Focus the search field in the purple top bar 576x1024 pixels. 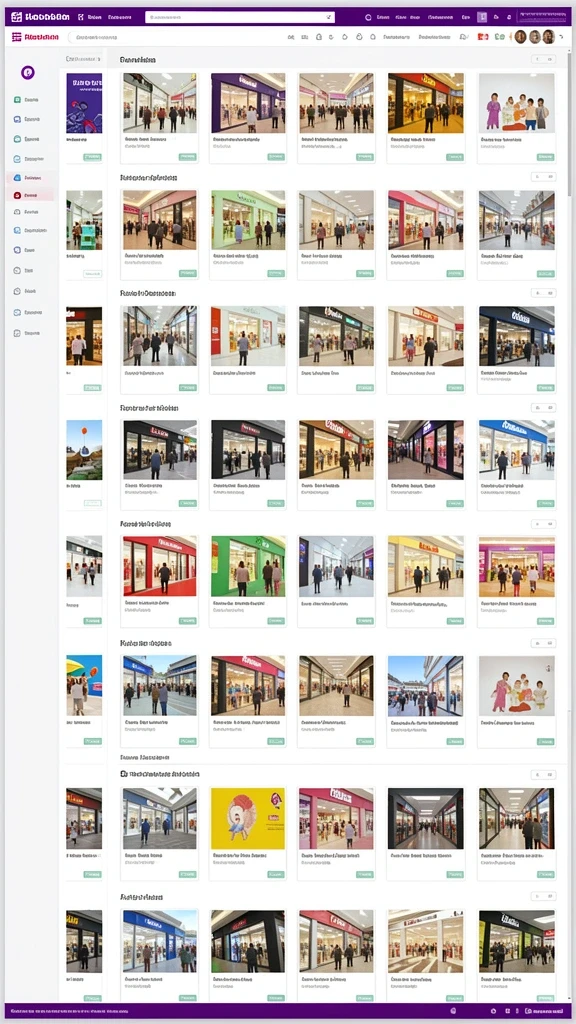point(240,18)
